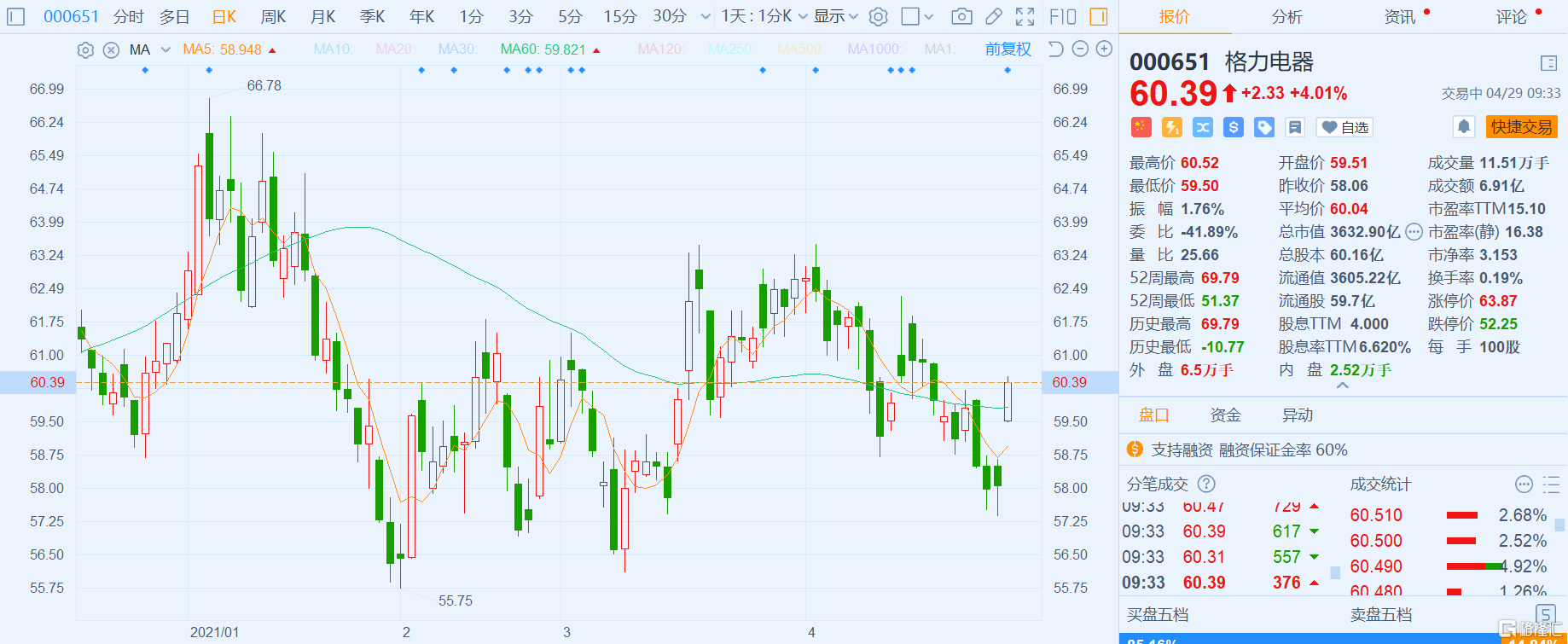Image resolution: width=1568 pixels, height=644 pixels.
Task: Click 支持融资 margin info link
Action: coord(1249,450)
